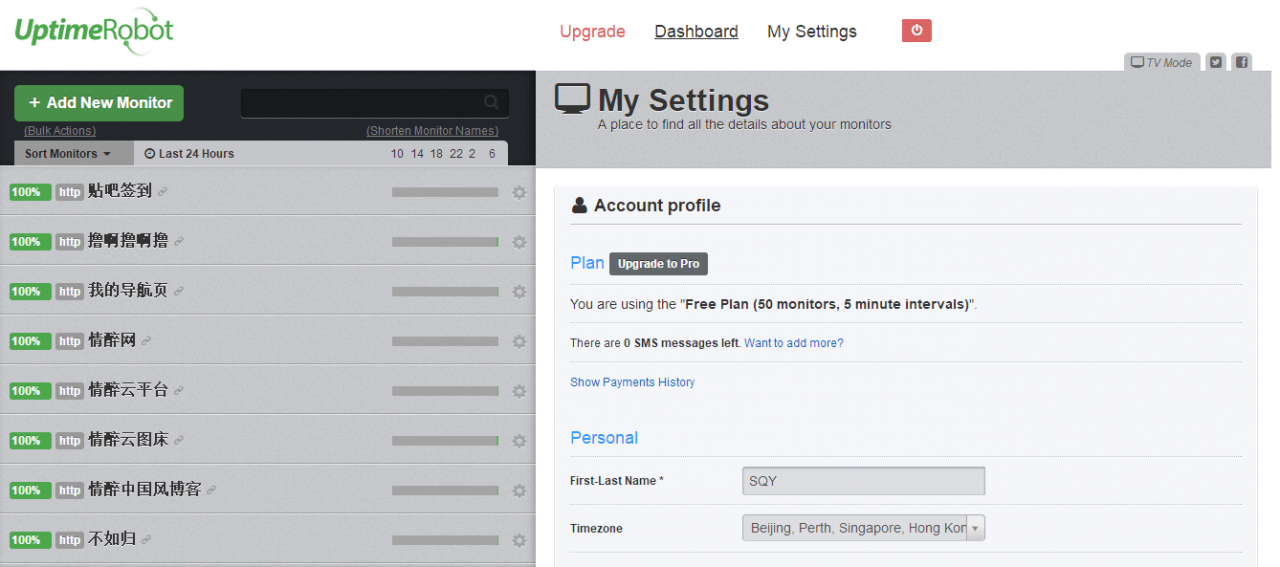Open the Last 24 Hours range selector

coord(189,154)
